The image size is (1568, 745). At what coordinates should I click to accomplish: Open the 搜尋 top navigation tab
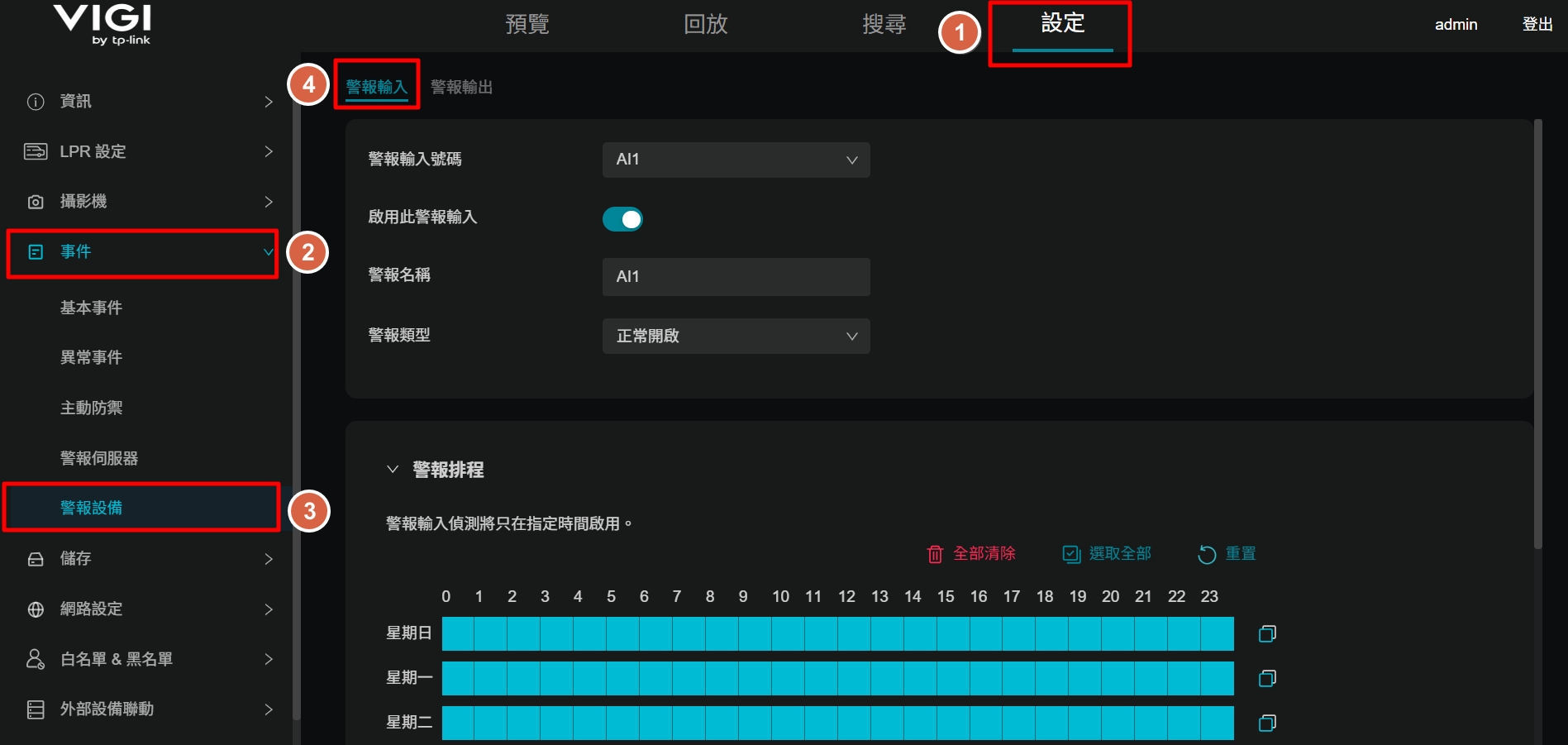(x=884, y=24)
